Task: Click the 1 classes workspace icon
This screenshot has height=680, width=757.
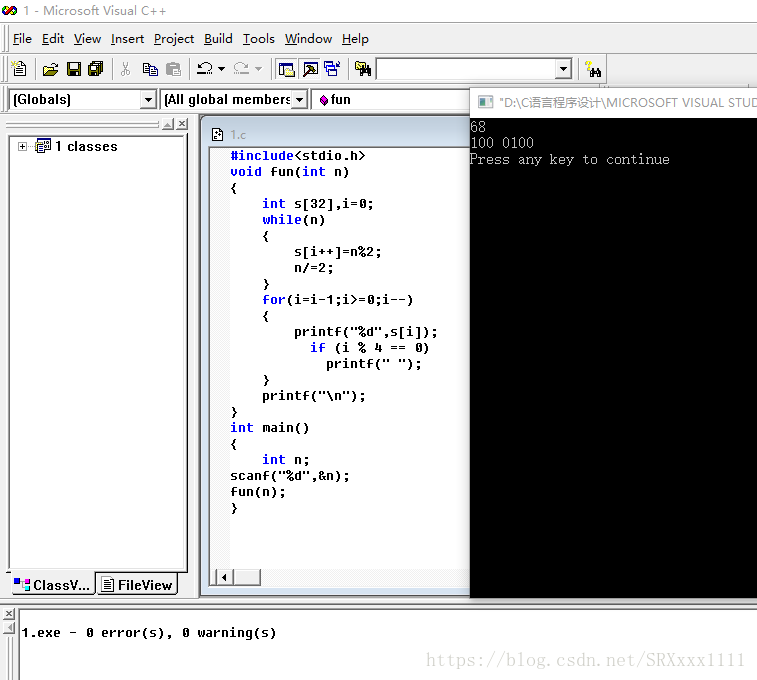Action: click(43, 146)
